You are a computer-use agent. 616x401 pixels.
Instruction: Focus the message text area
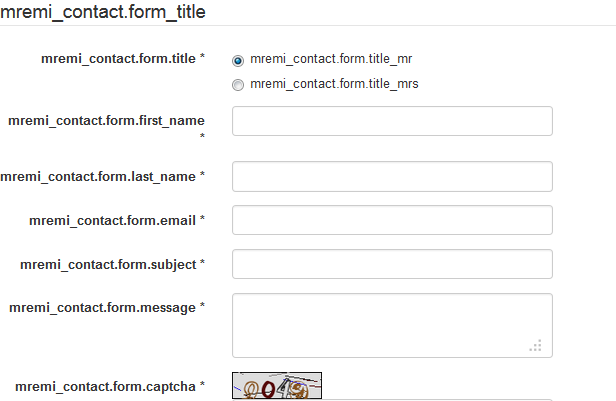392,325
